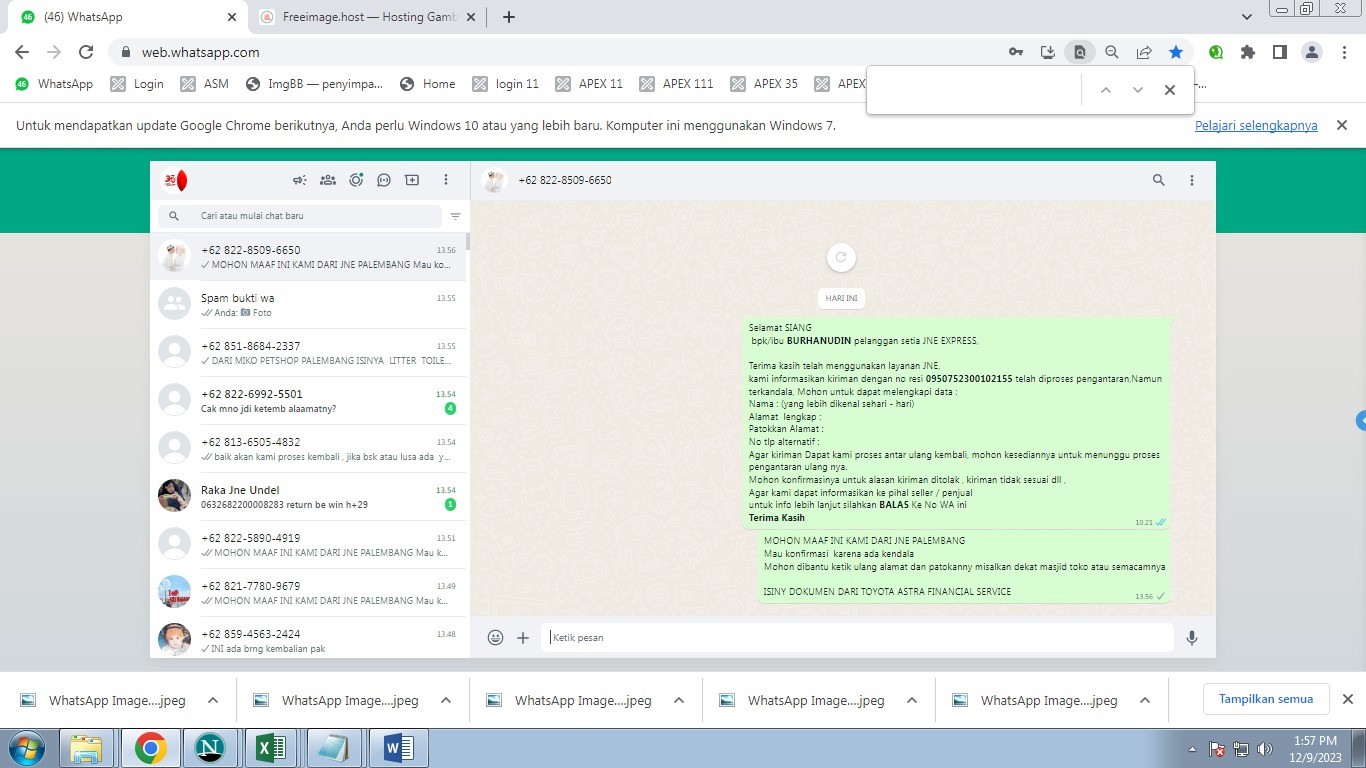Reload the current page
The width and height of the screenshot is (1366, 768).
tap(86, 52)
